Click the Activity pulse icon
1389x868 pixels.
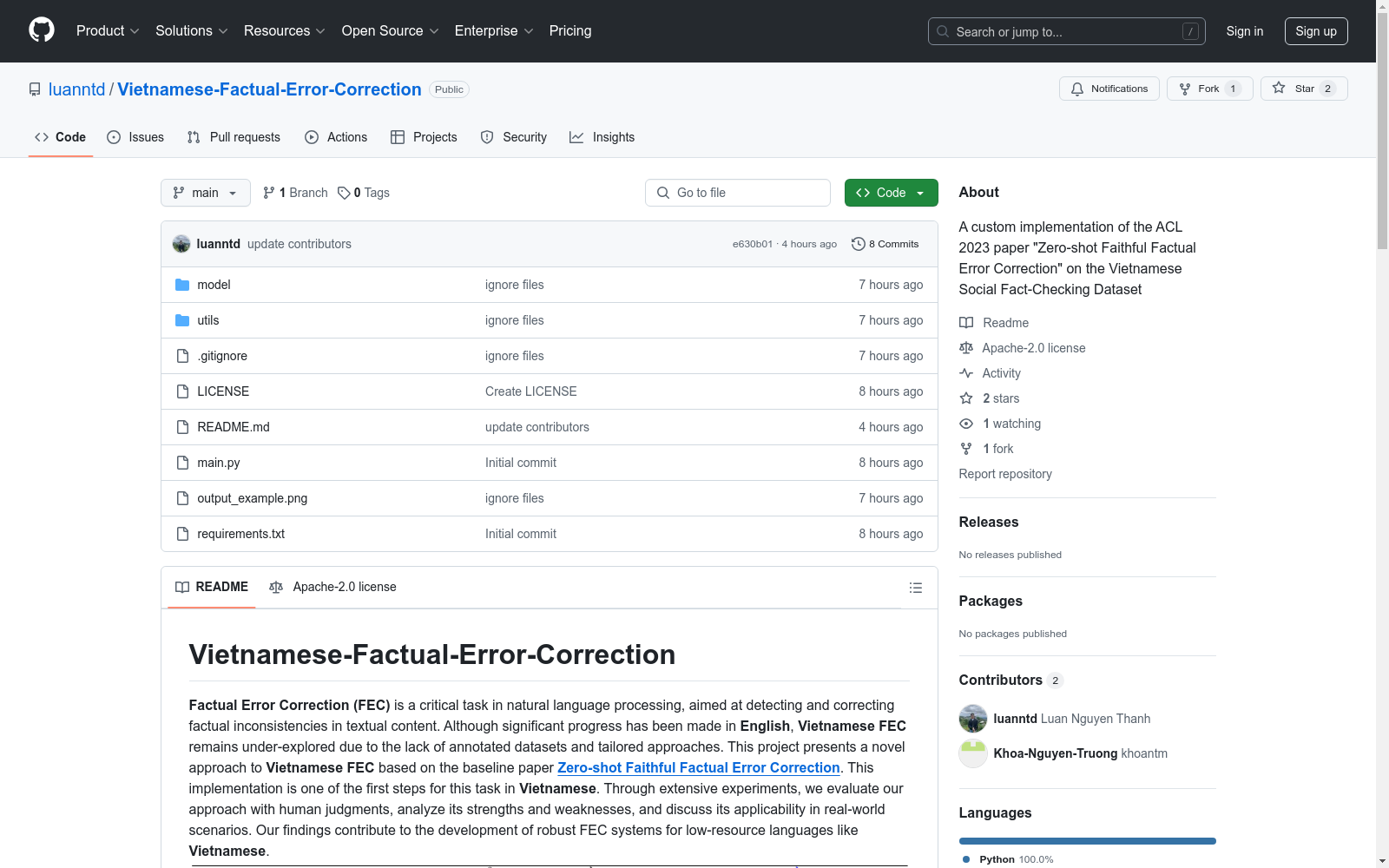coord(966,373)
